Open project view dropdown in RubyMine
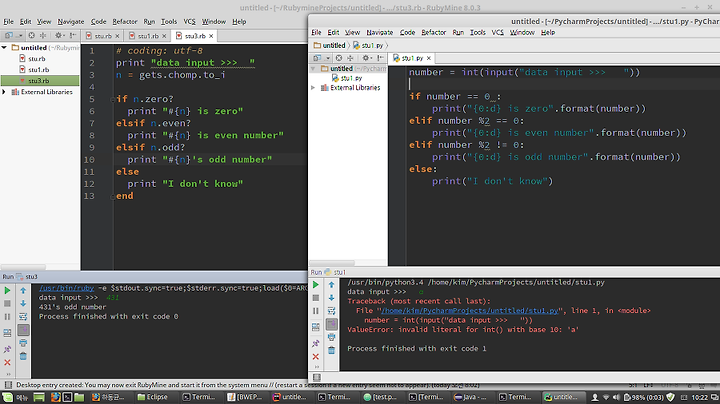This screenshot has height=404, width=720. coord(12,35)
